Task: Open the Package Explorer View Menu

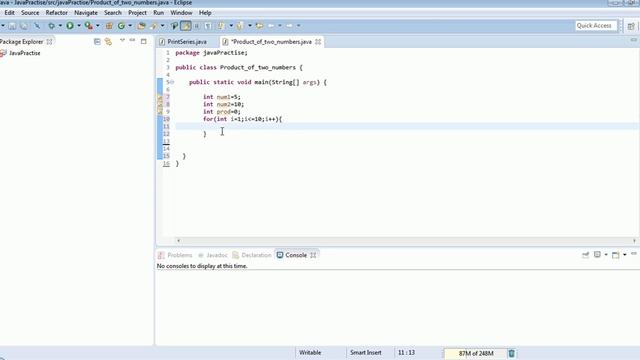Action: (122, 40)
